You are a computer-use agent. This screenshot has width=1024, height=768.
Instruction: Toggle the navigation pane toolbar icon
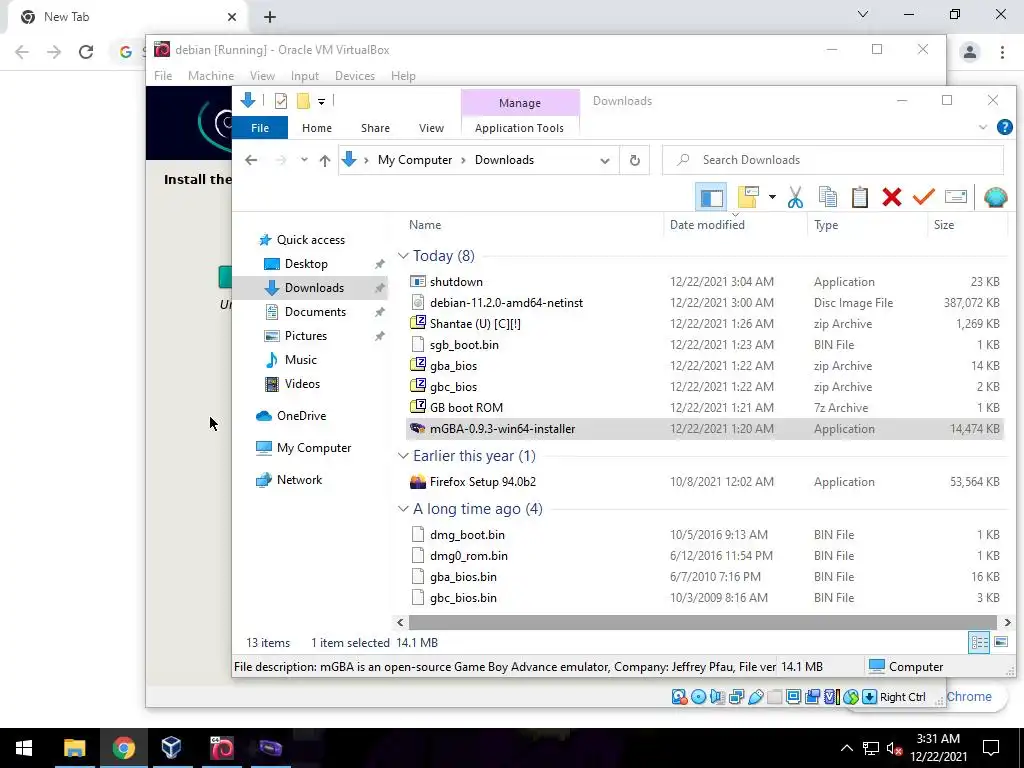click(711, 197)
